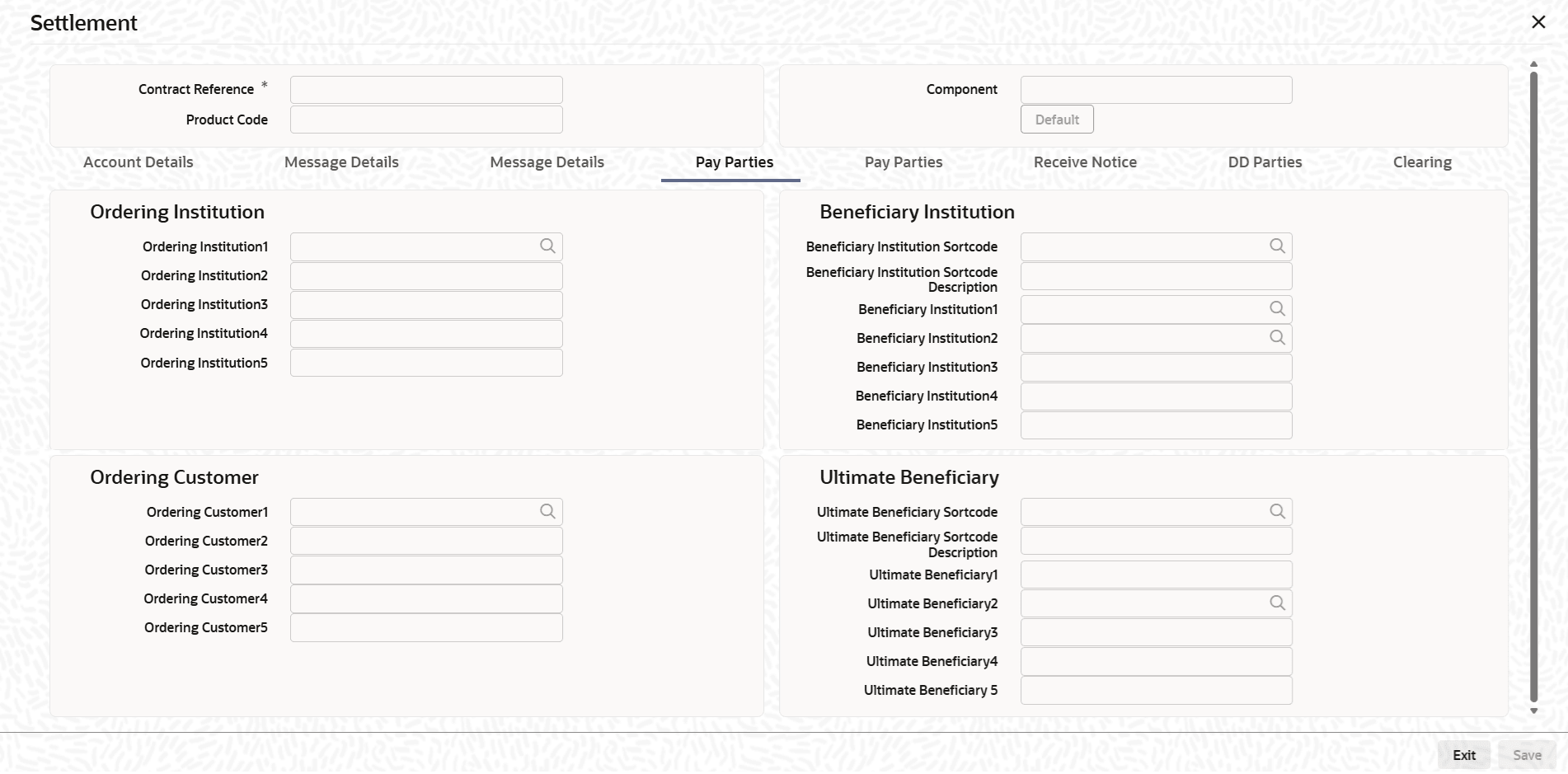The height and width of the screenshot is (774, 1568).
Task: Click into the Ultimate Beneficiary4 field
Action: click(1156, 661)
